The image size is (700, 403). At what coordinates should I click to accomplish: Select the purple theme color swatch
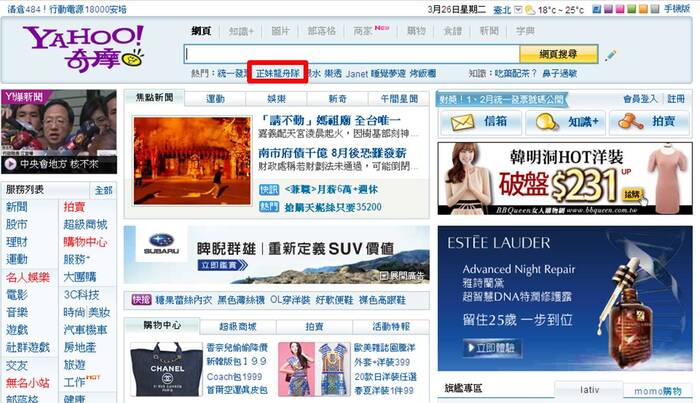point(608,9)
